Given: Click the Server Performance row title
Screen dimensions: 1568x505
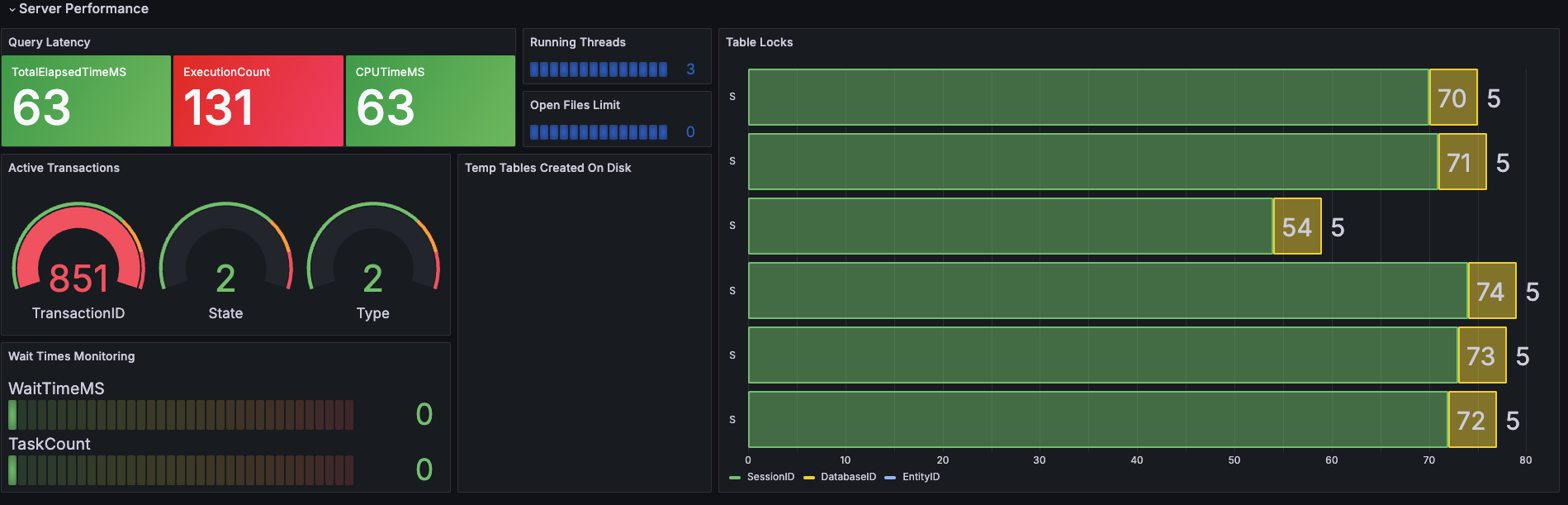Looking at the screenshot, I should (x=83, y=9).
